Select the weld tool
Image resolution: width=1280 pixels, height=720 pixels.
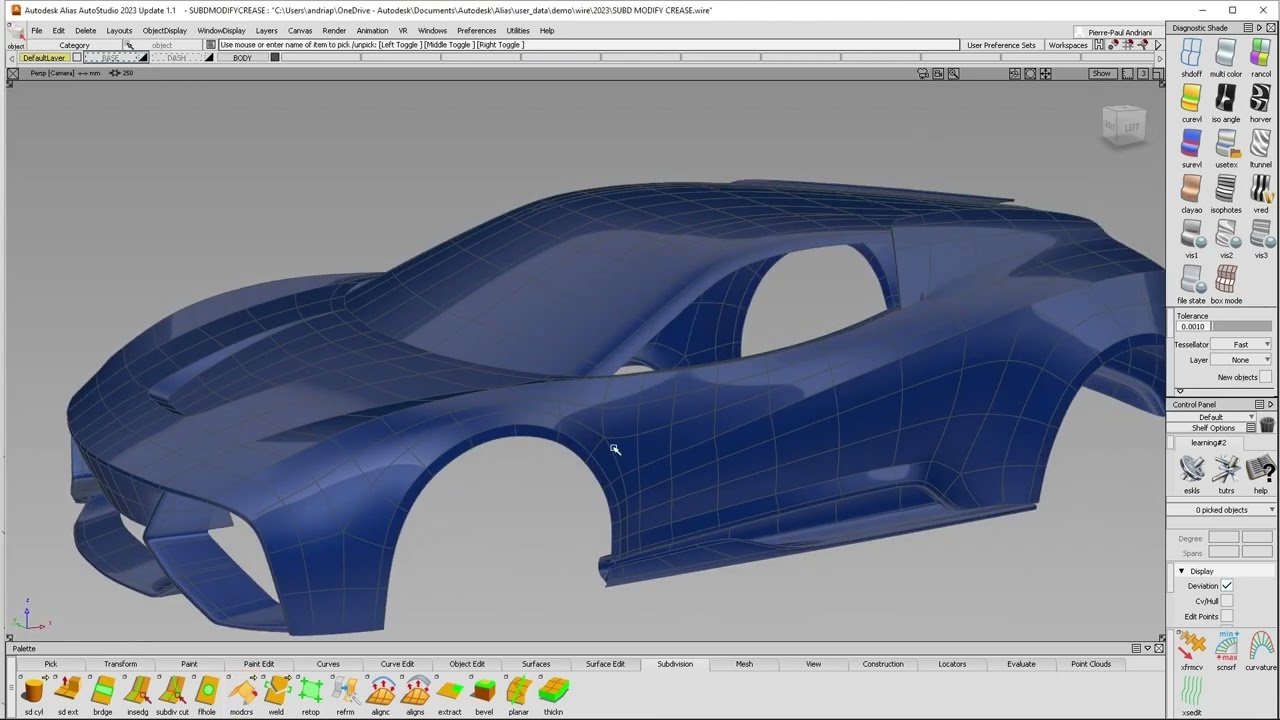click(x=276, y=690)
